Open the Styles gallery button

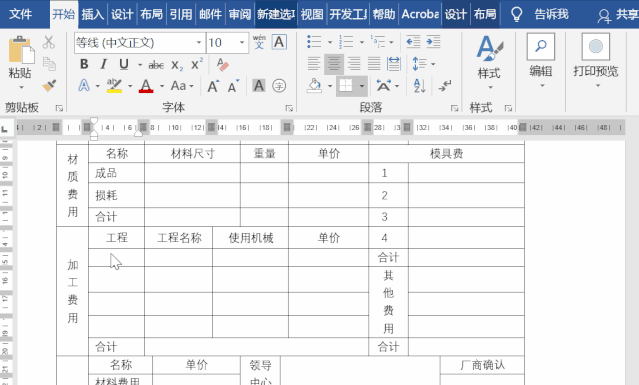click(489, 61)
